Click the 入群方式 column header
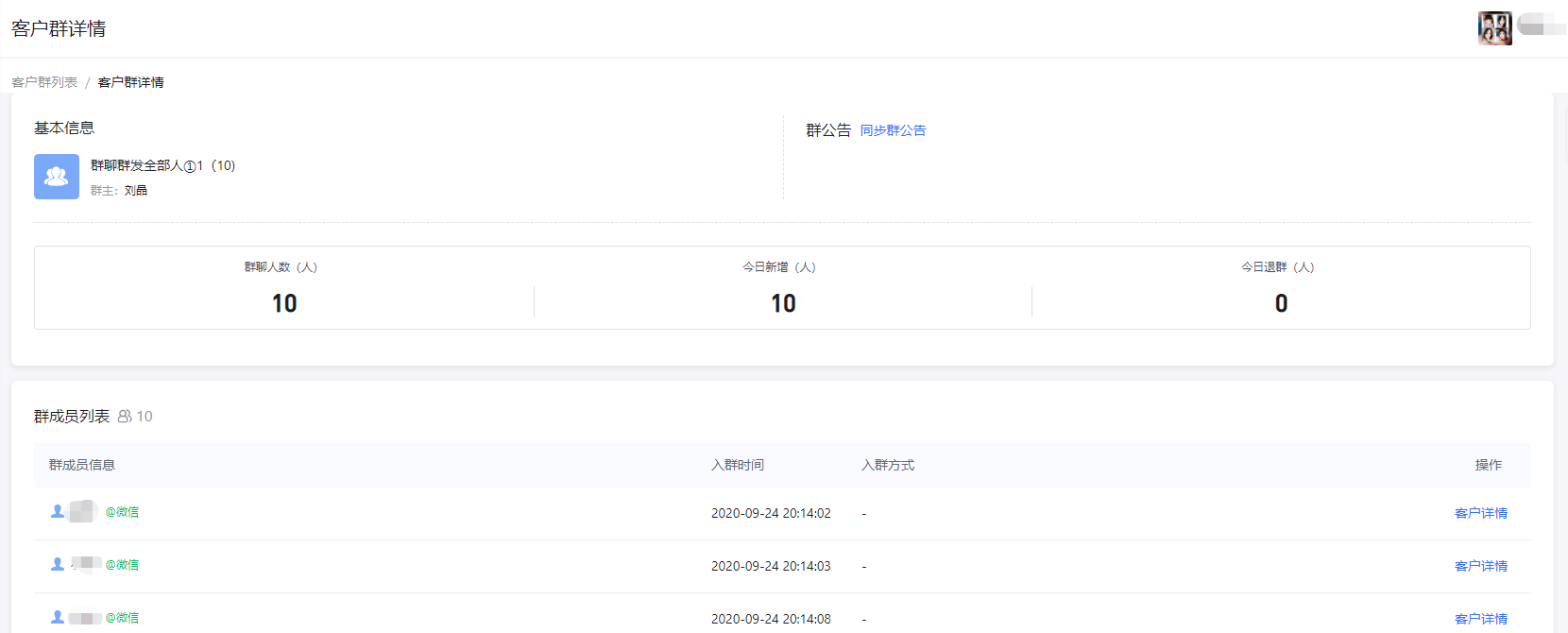The image size is (1568, 633). pos(888,465)
